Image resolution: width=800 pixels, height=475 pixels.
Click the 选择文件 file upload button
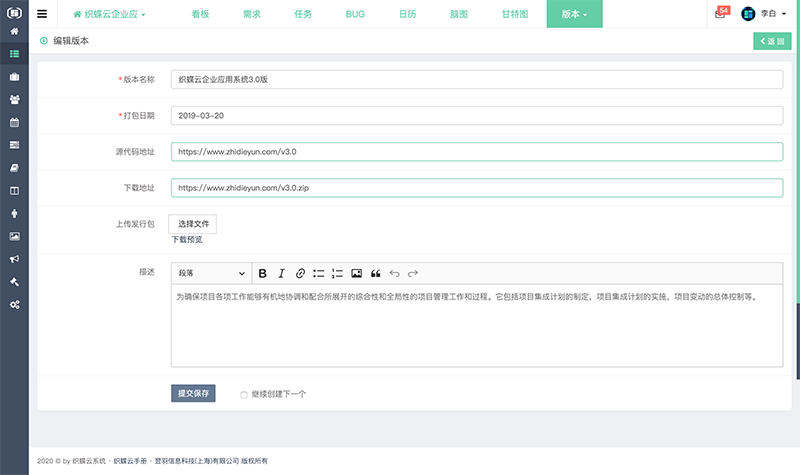pyautogui.click(x=193, y=224)
